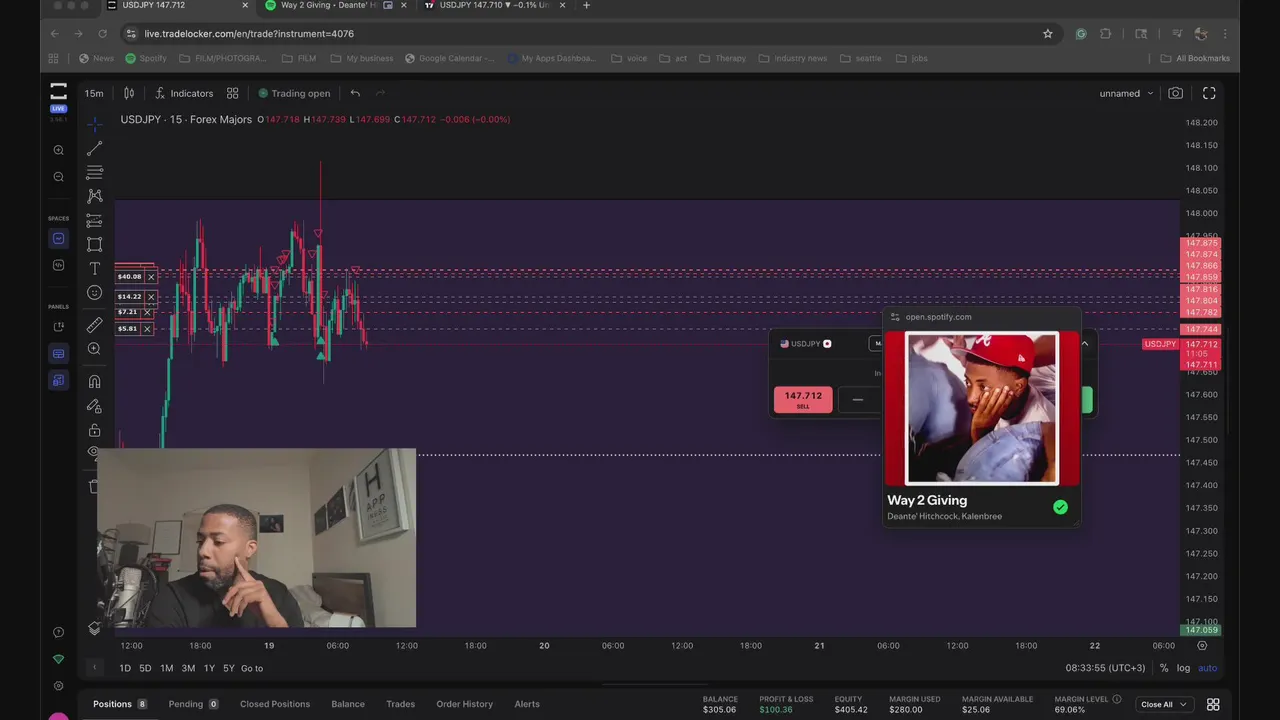
Task: Undo the last chart action
Action: (x=355, y=93)
